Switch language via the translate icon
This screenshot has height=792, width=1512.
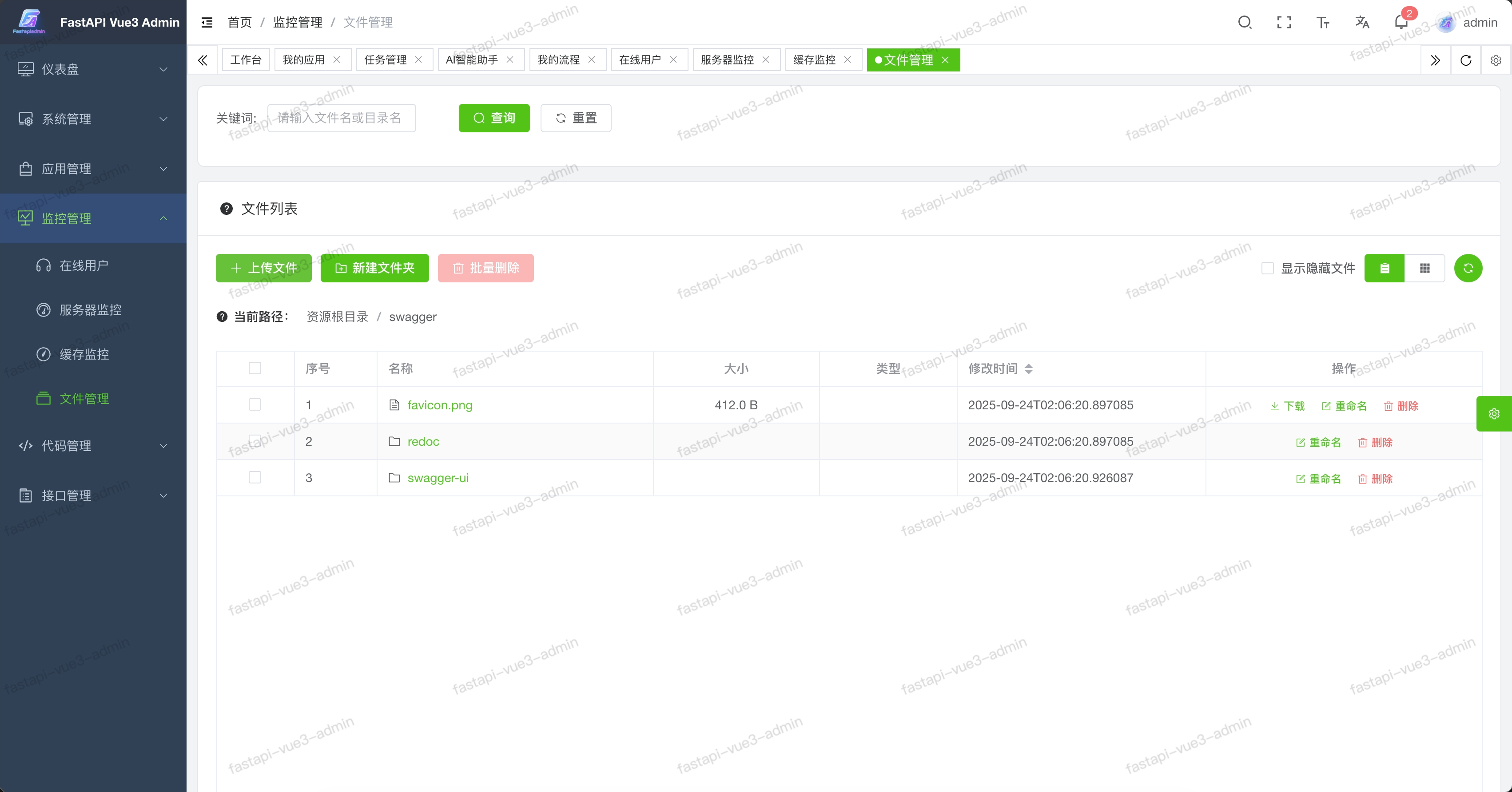[x=1362, y=22]
